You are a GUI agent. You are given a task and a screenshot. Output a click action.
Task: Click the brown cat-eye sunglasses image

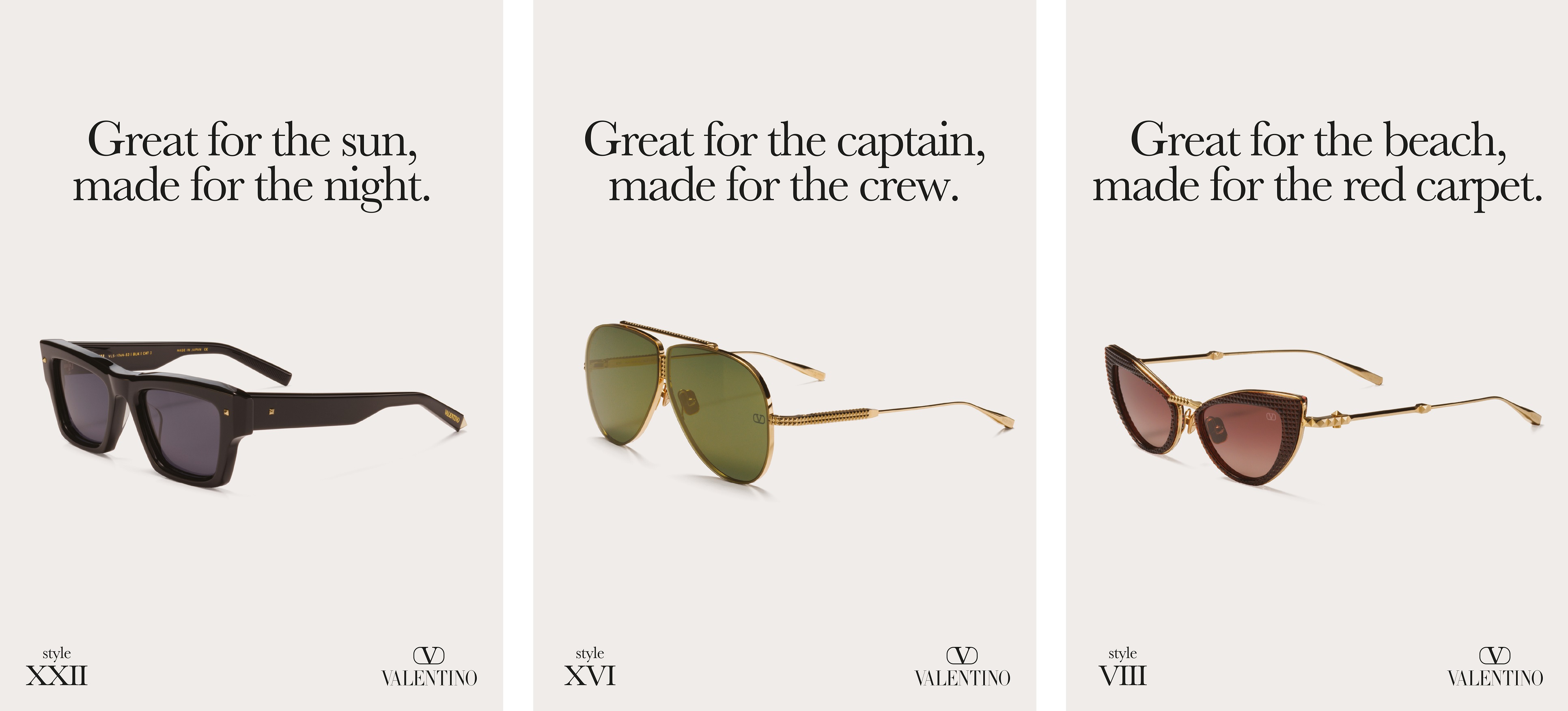(x=1323, y=415)
